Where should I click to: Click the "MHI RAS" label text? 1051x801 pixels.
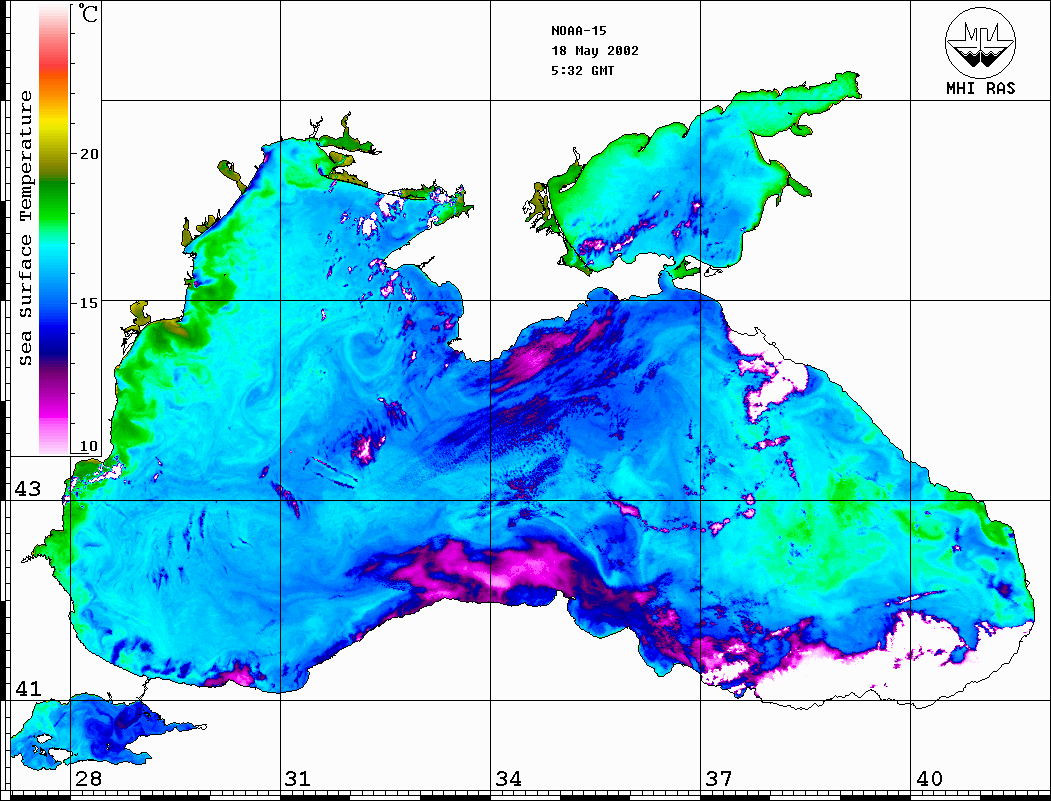(981, 88)
